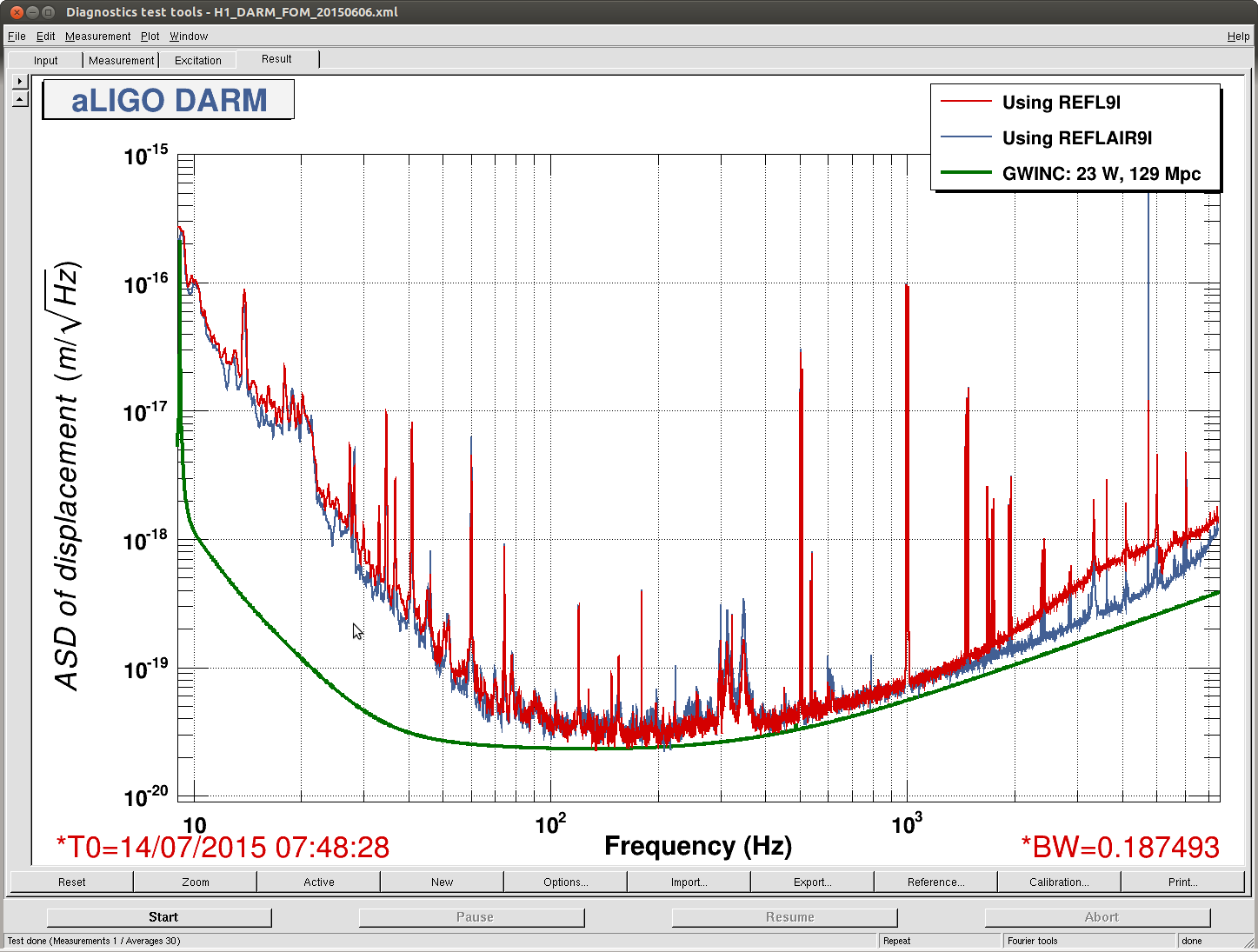Open plot Options dialog

pos(566,882)
